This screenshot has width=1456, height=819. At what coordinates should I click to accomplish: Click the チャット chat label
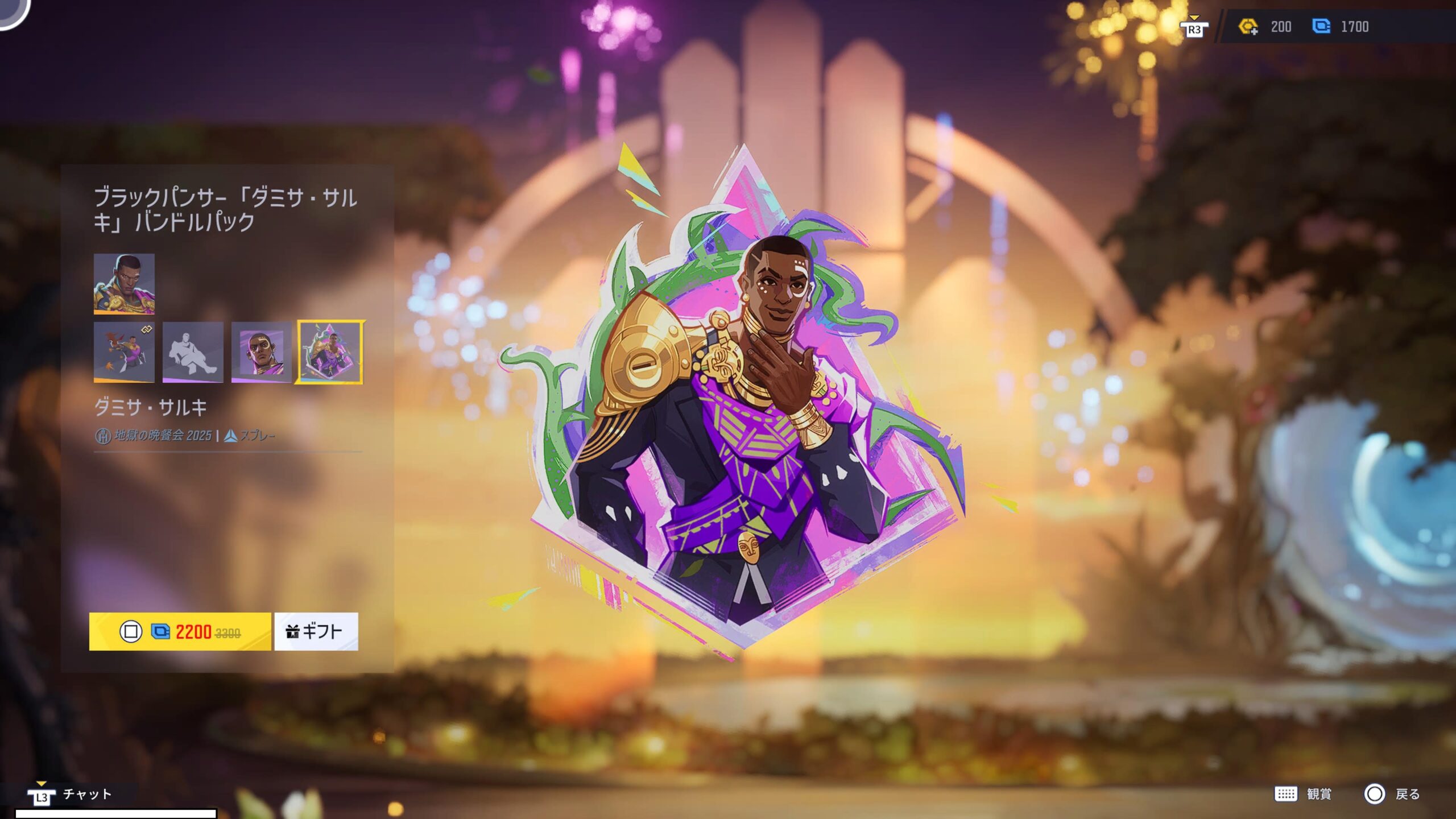click(87, 794)
